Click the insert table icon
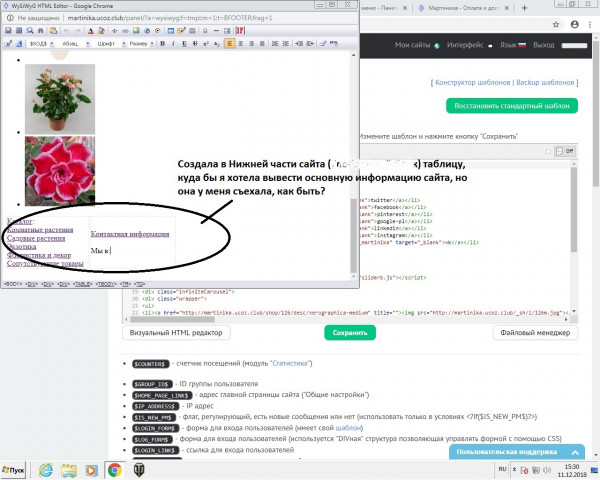 (171, 31)
